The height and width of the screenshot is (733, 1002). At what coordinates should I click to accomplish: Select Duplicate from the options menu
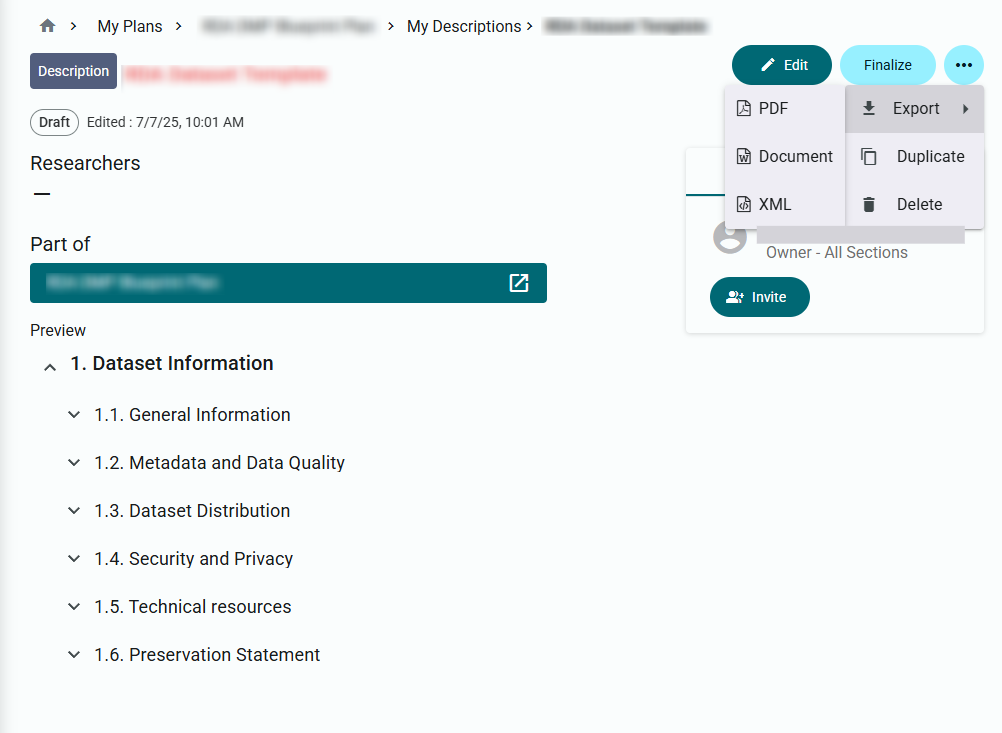pyautogui.click(x=930, y=156)
